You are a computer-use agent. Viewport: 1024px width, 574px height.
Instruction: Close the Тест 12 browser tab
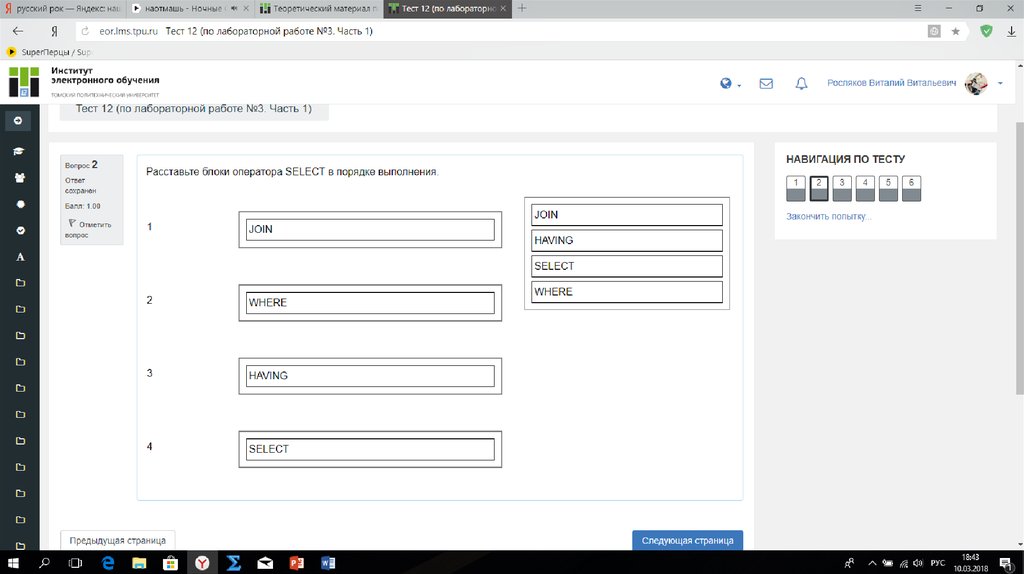pyautogui.click(x=503, y=8)
